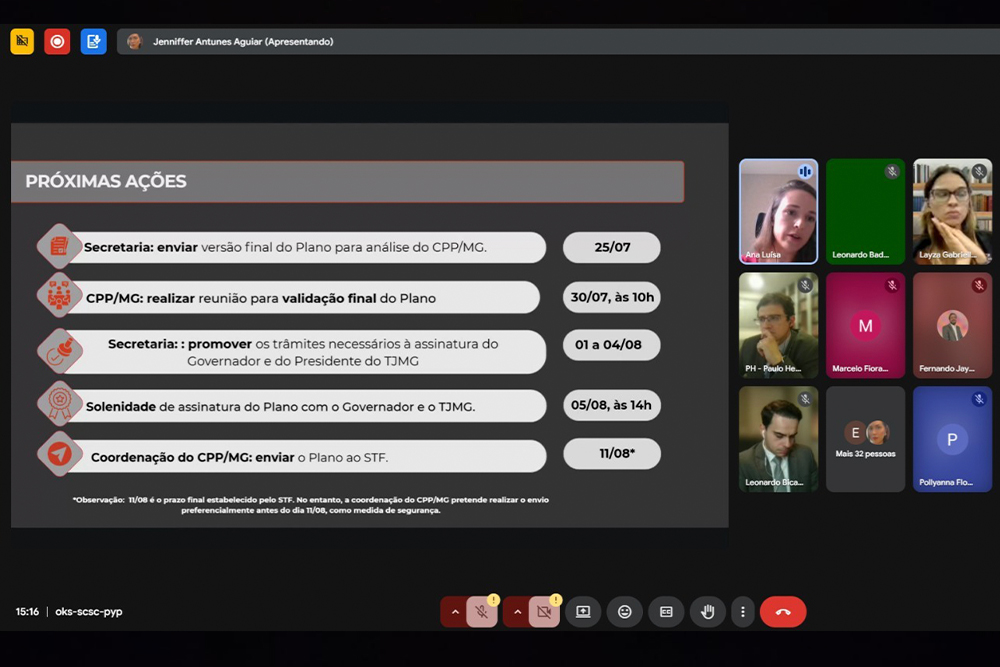Screen dimensions: 1000x667
Task: Click presenter bar Jenniffer Antunes Aguiar
Action: point(243,41)
